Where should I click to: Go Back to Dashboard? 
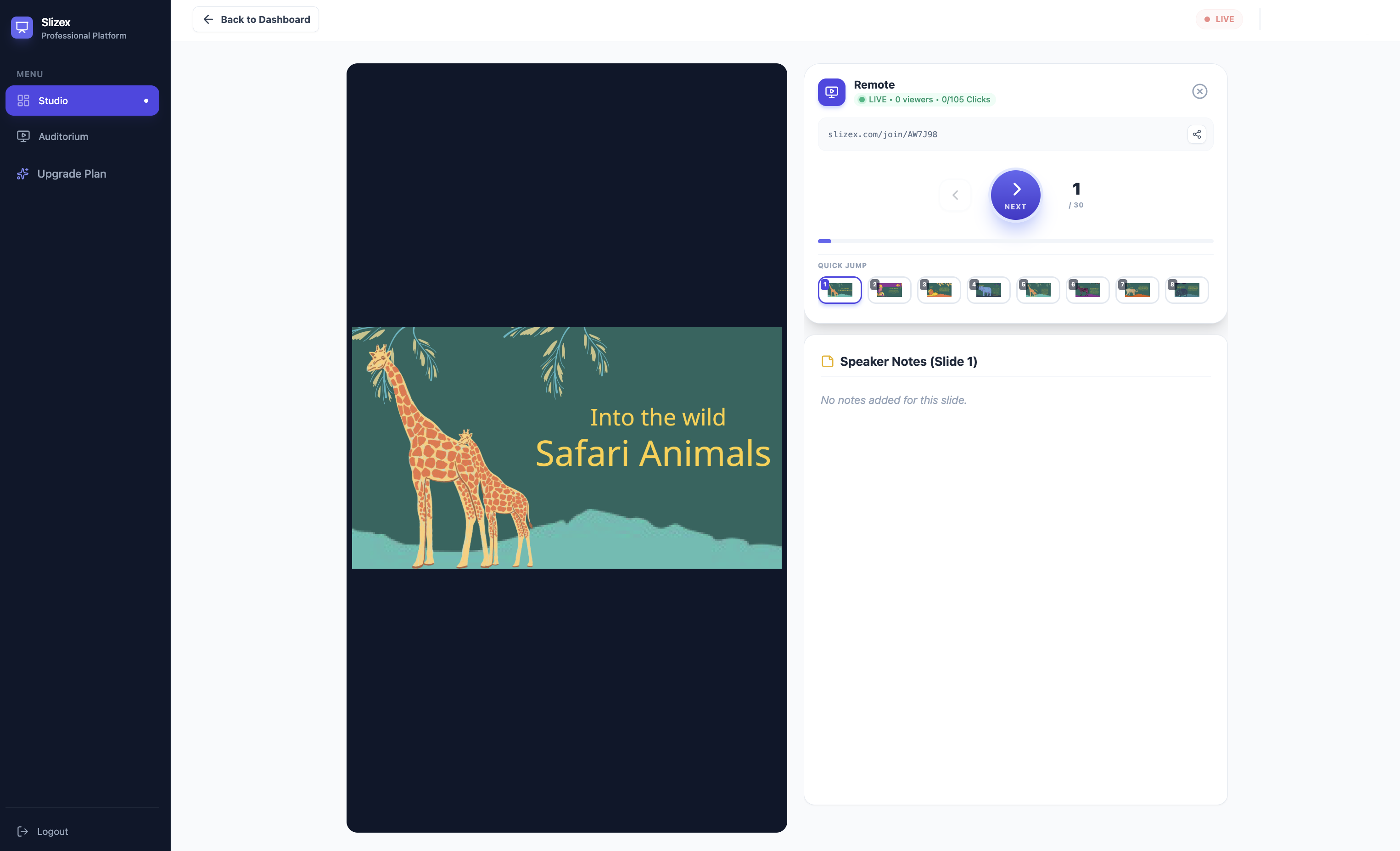pos(256,19)
